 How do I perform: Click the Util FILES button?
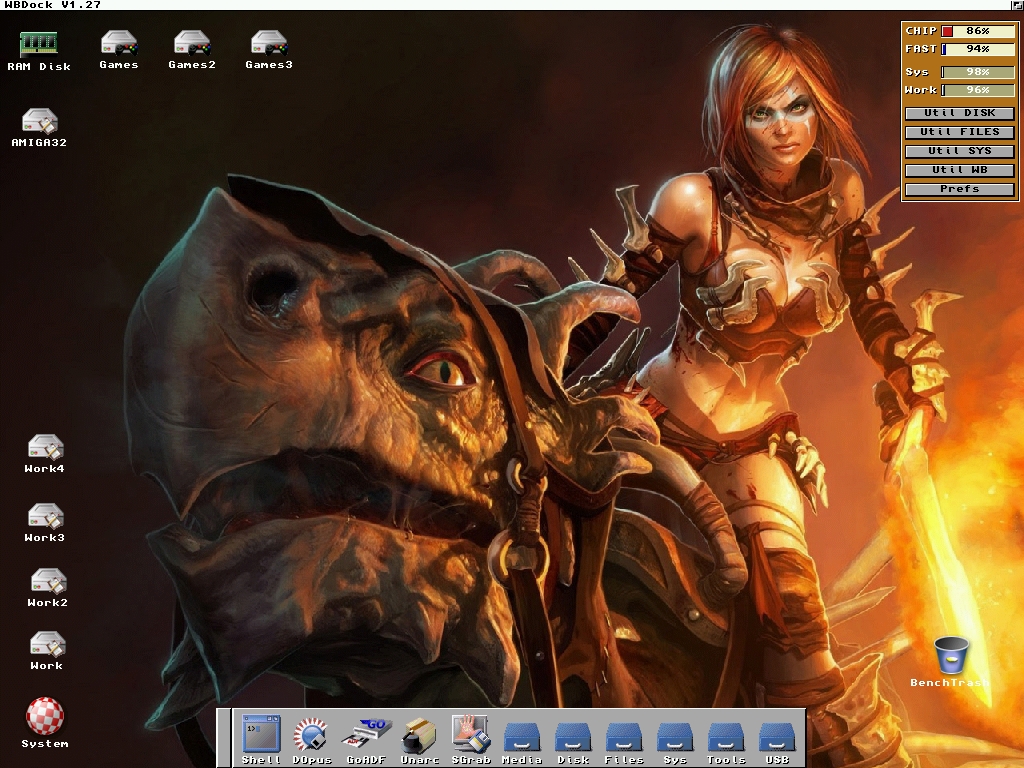tap(959, 132)
